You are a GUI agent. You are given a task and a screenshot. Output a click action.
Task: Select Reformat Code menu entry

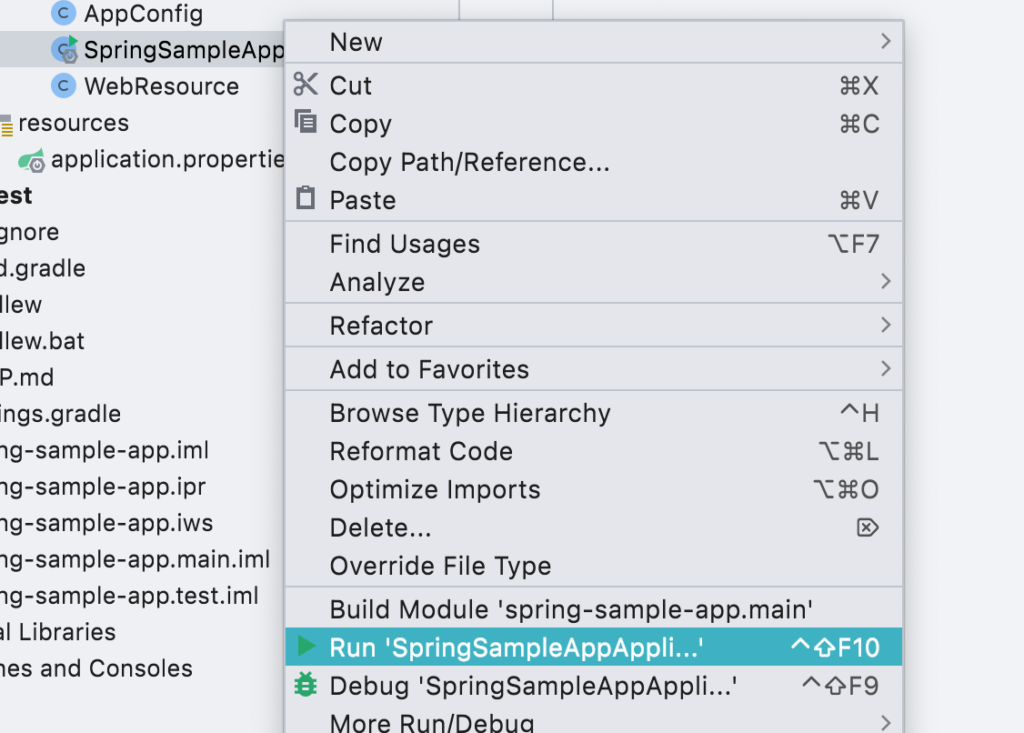(421, 451)
